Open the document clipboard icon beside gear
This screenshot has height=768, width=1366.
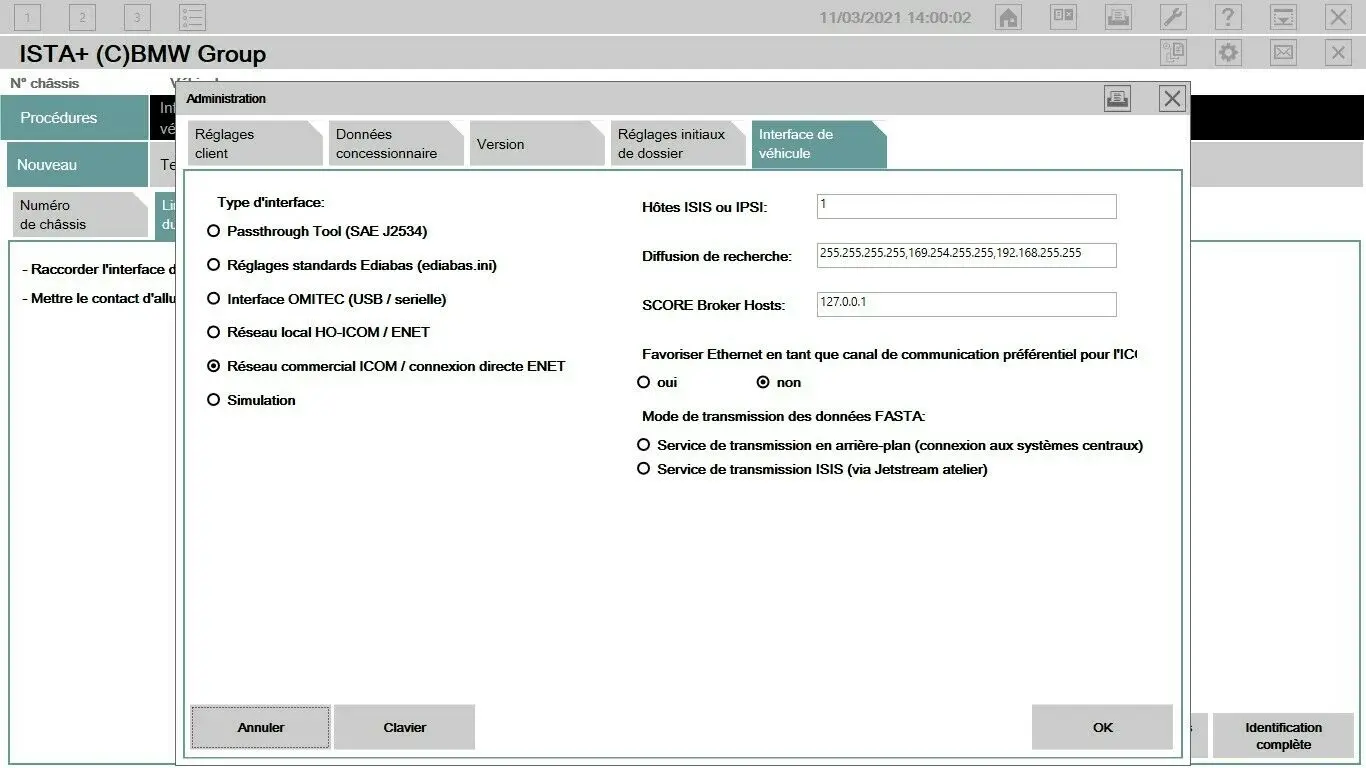[1173, 53]
